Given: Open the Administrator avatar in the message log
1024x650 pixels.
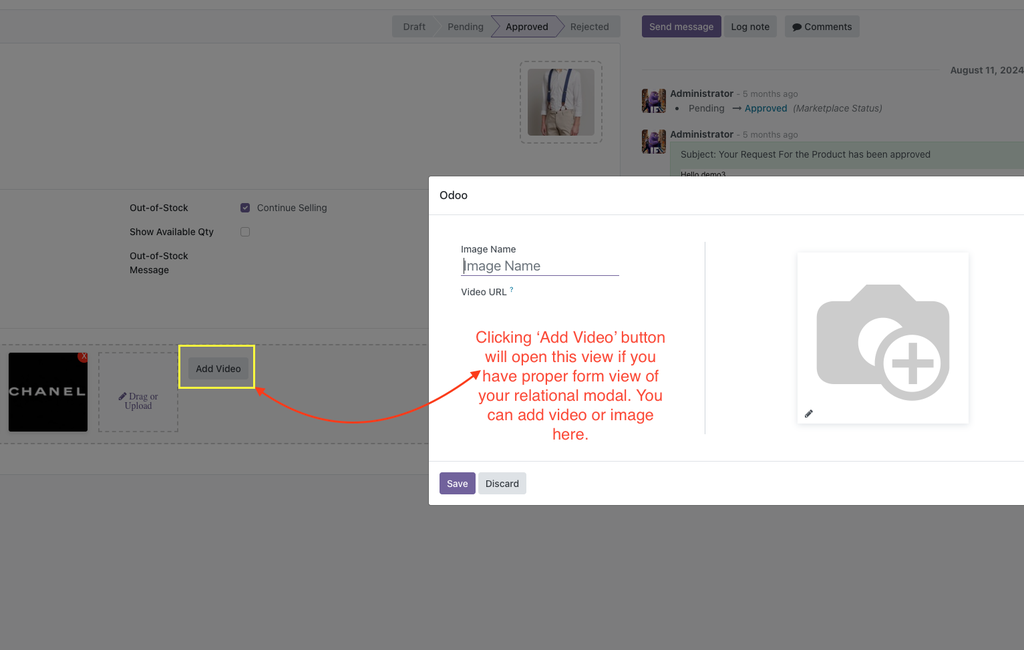Looking at the screenshot, I should [x=653, y=100].
